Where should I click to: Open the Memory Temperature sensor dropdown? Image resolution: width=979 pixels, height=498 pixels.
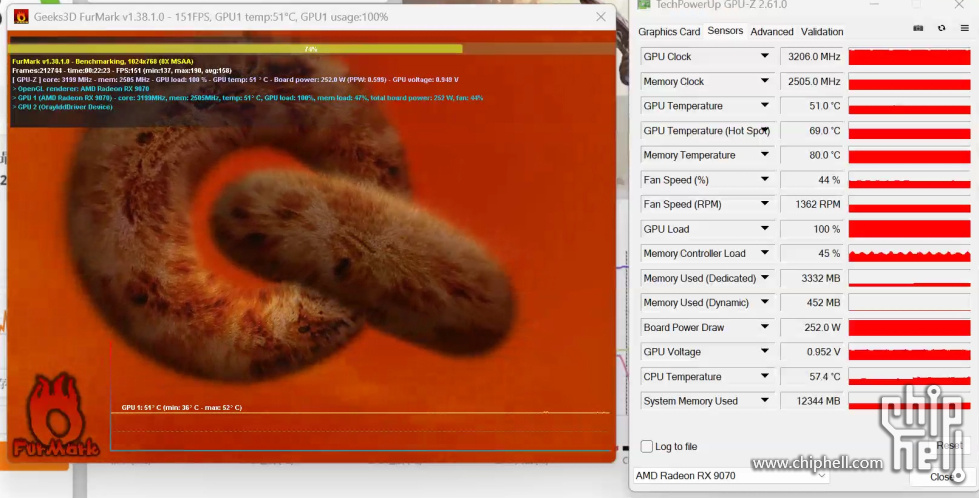pyautogui.click(x=764, y=155)
